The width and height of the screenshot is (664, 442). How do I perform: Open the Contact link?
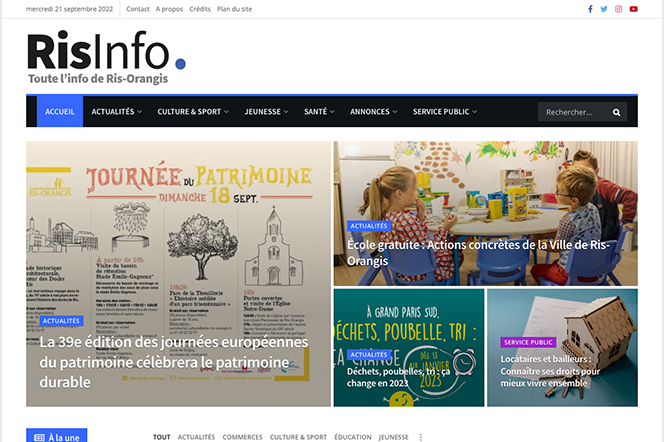click(x=138, y=9)
